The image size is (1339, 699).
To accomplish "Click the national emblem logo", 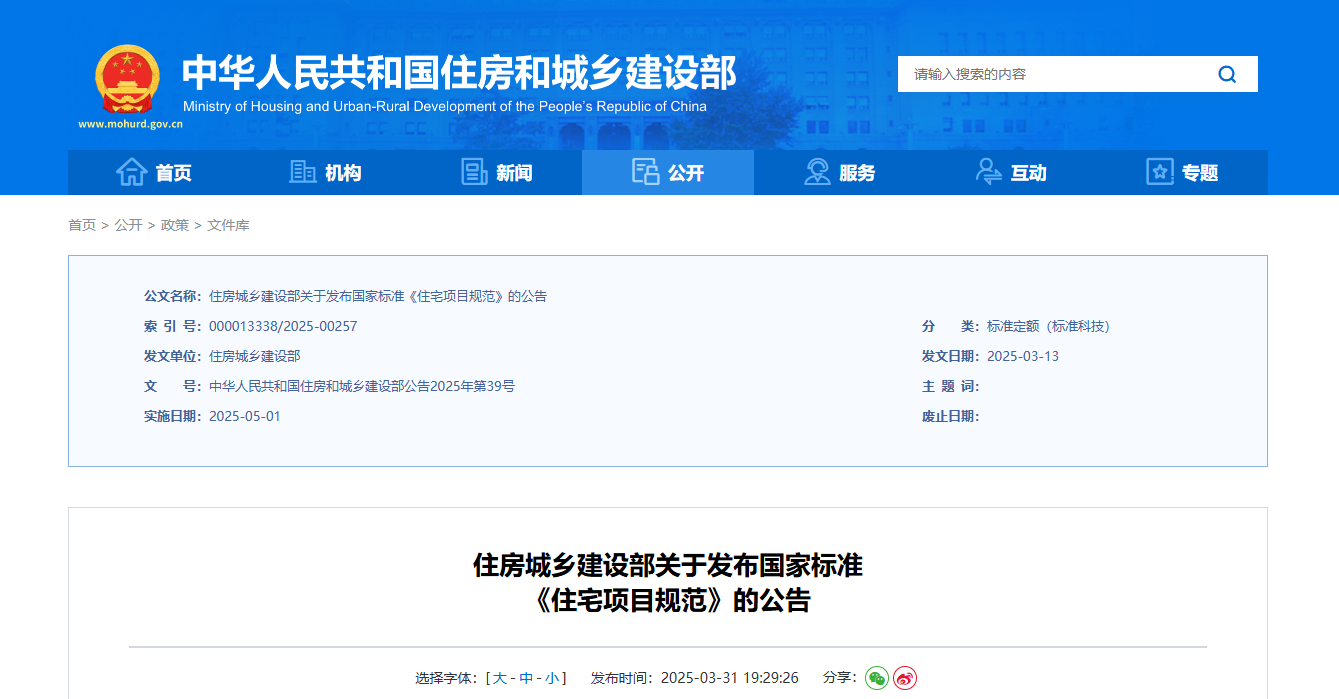I will [127, 79].
